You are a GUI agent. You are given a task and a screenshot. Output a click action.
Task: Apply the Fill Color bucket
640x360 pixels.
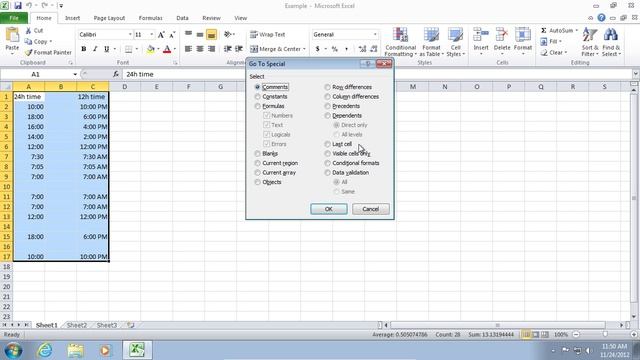(151, 49)
